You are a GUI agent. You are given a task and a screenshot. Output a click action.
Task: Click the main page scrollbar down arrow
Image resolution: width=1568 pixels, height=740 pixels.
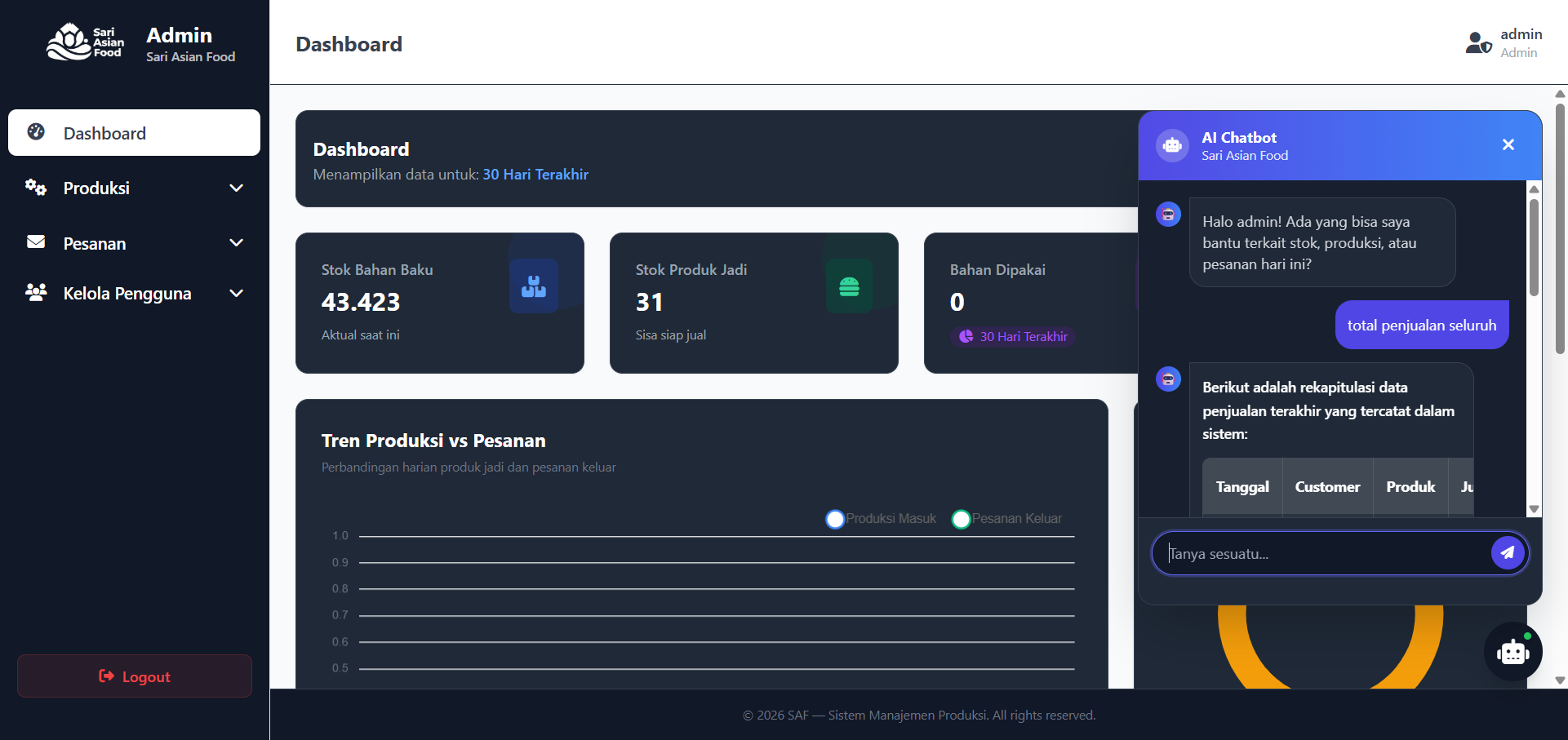pyautogui.click(x=1560, y=680)
